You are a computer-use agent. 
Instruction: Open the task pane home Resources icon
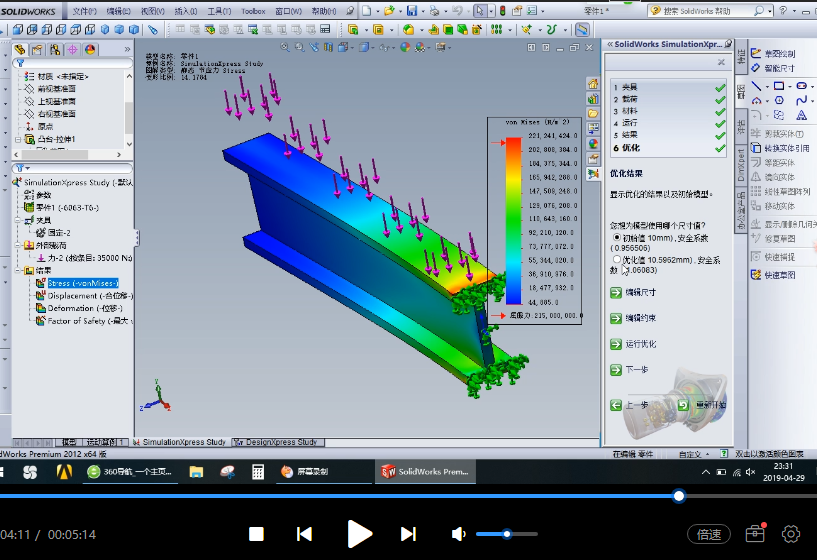[593, 84]
